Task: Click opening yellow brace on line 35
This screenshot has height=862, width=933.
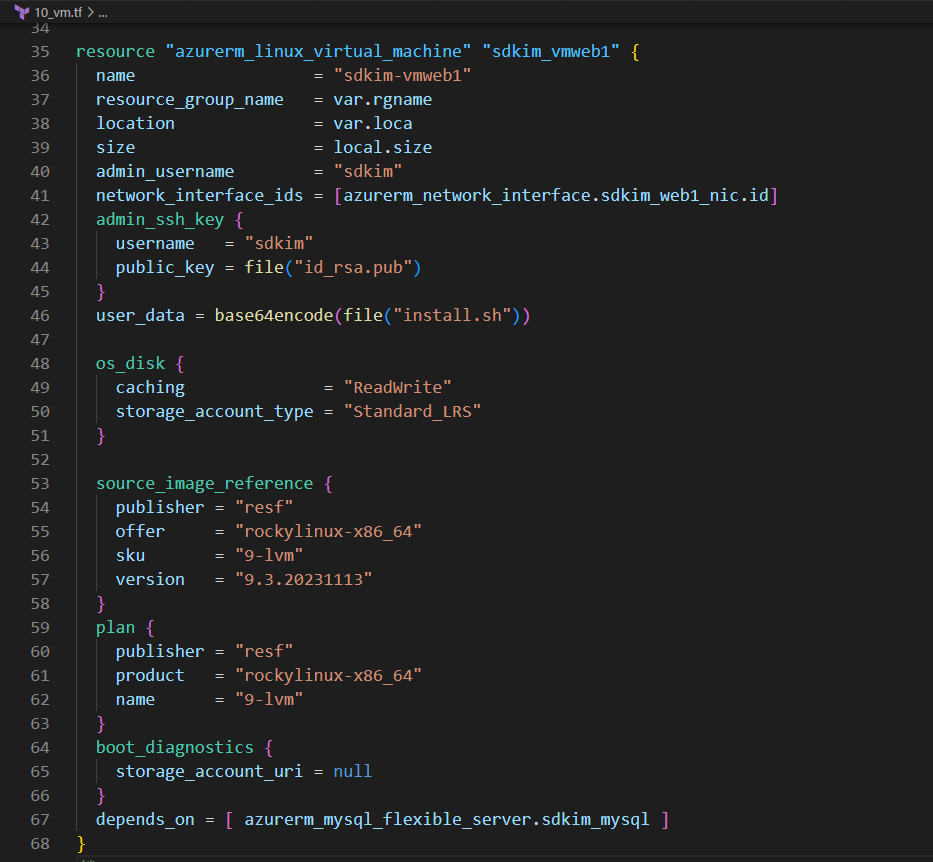Action: pos(635,52)
